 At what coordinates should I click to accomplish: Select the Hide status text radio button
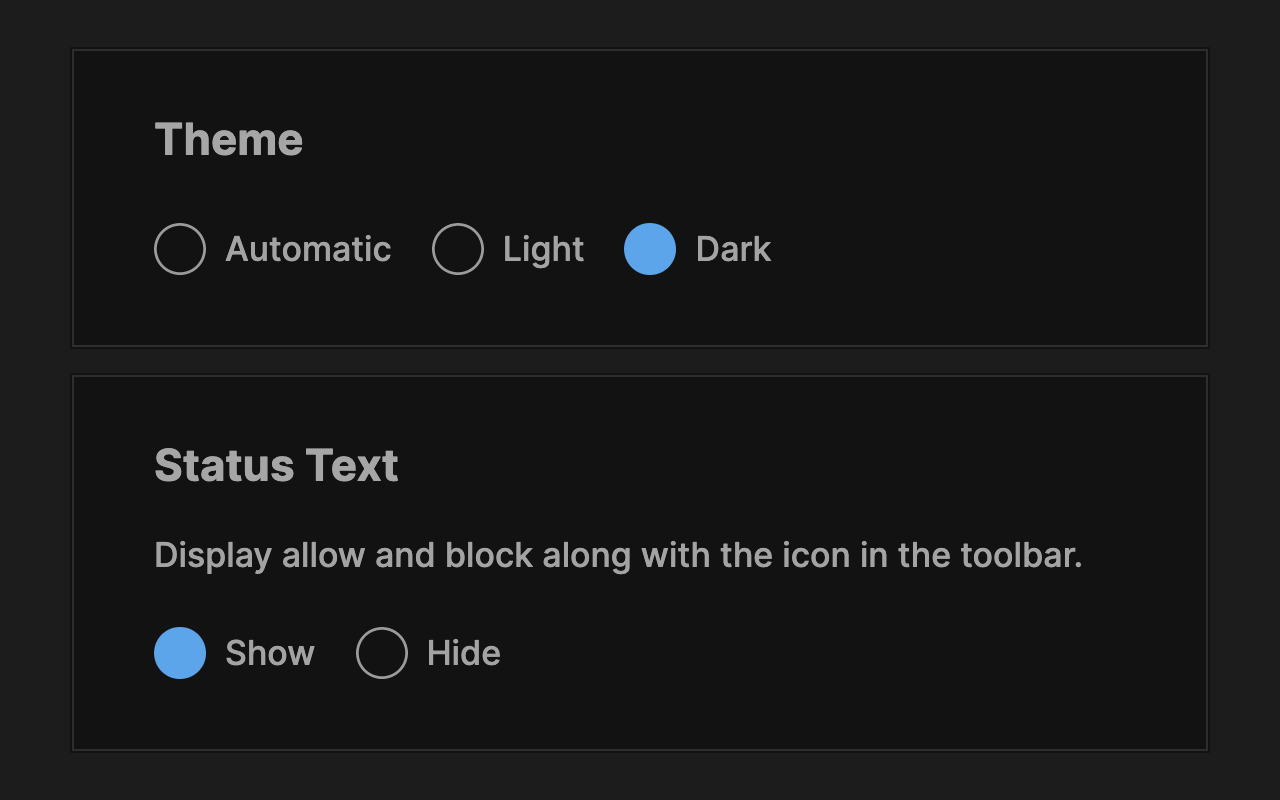point(382,653)
